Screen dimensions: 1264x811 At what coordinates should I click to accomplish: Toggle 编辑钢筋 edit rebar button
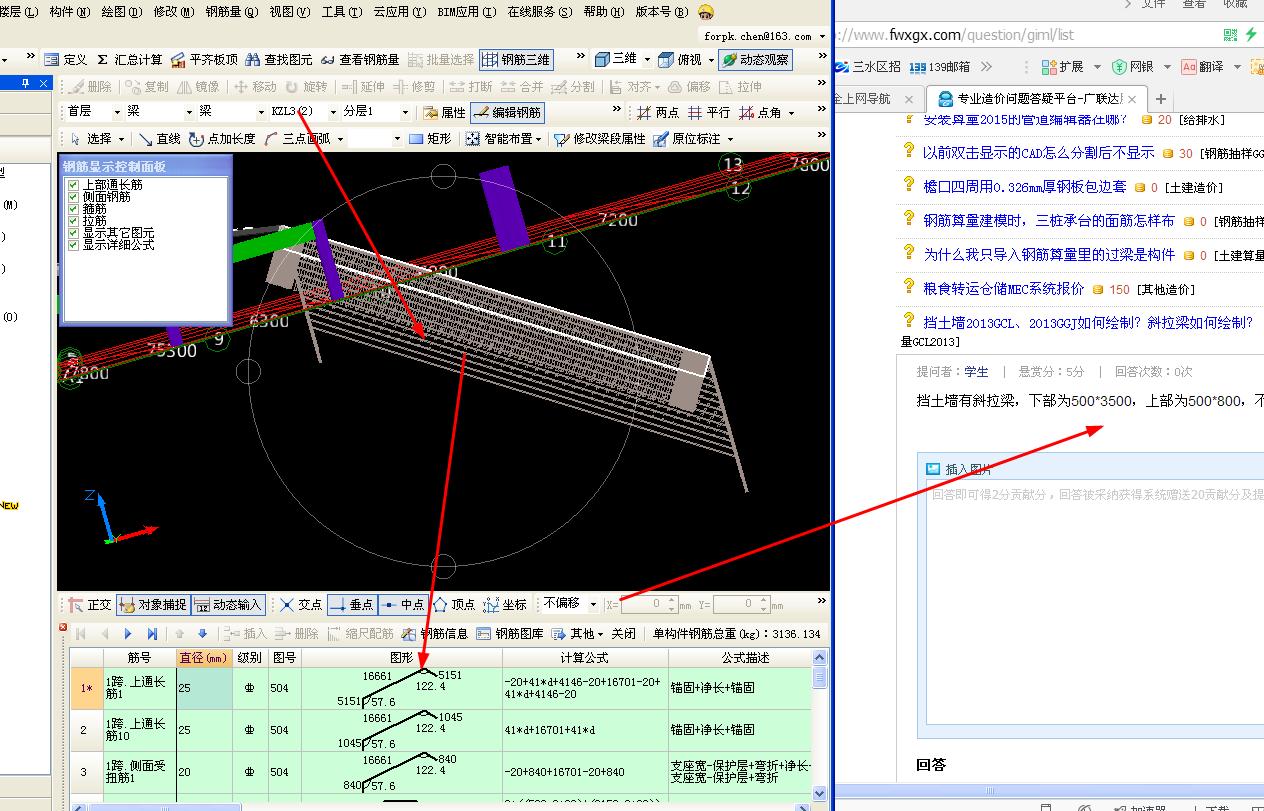tap(509, 113)
